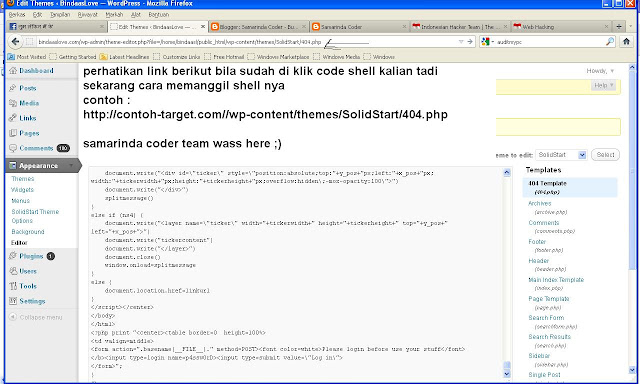Open the Berkas menu

tap(17, 14)
